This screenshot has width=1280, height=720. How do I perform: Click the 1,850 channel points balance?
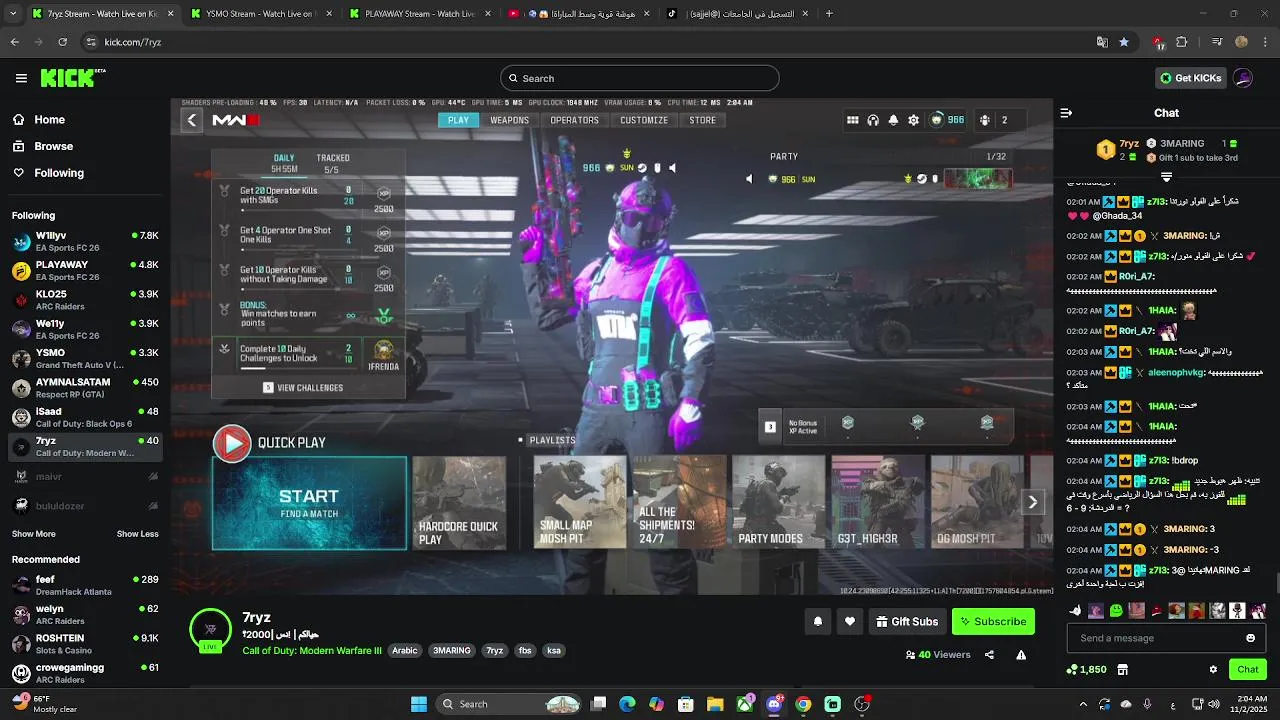[x=1087, y=669]
